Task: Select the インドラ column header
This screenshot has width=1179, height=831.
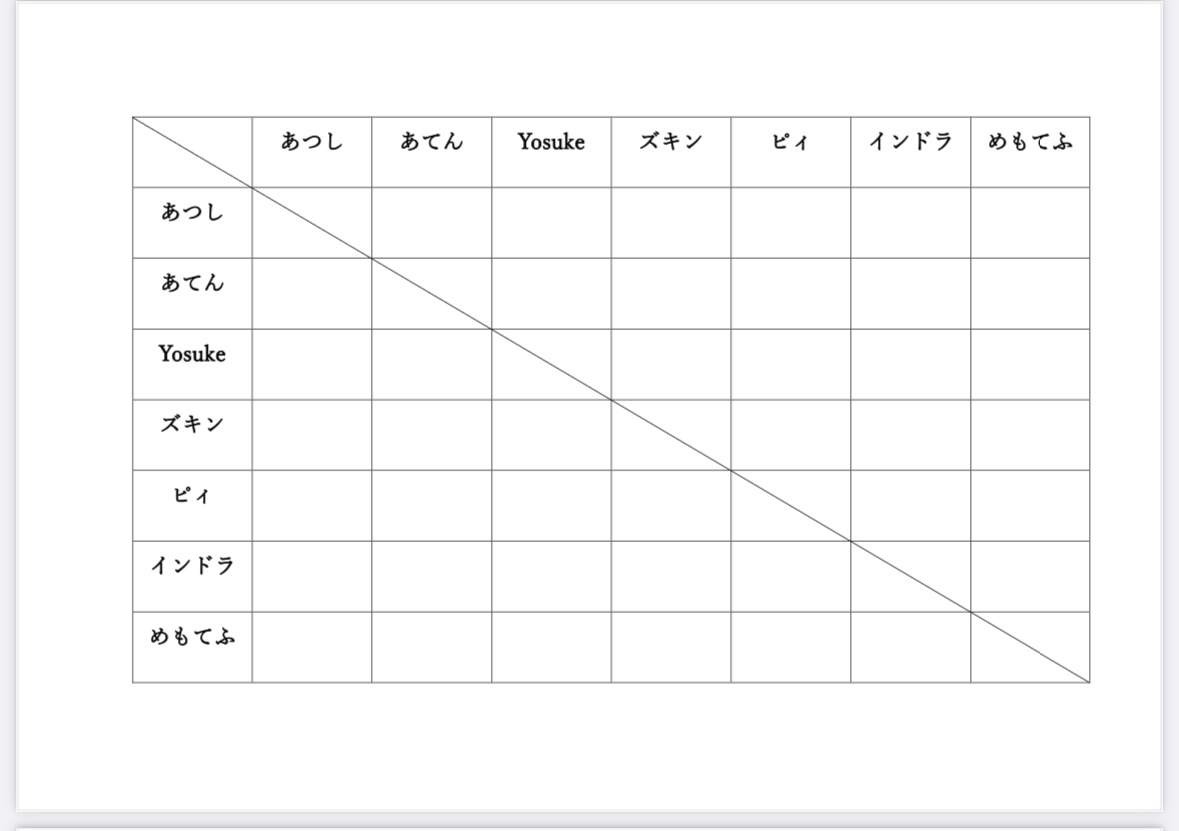Action: 911,152
